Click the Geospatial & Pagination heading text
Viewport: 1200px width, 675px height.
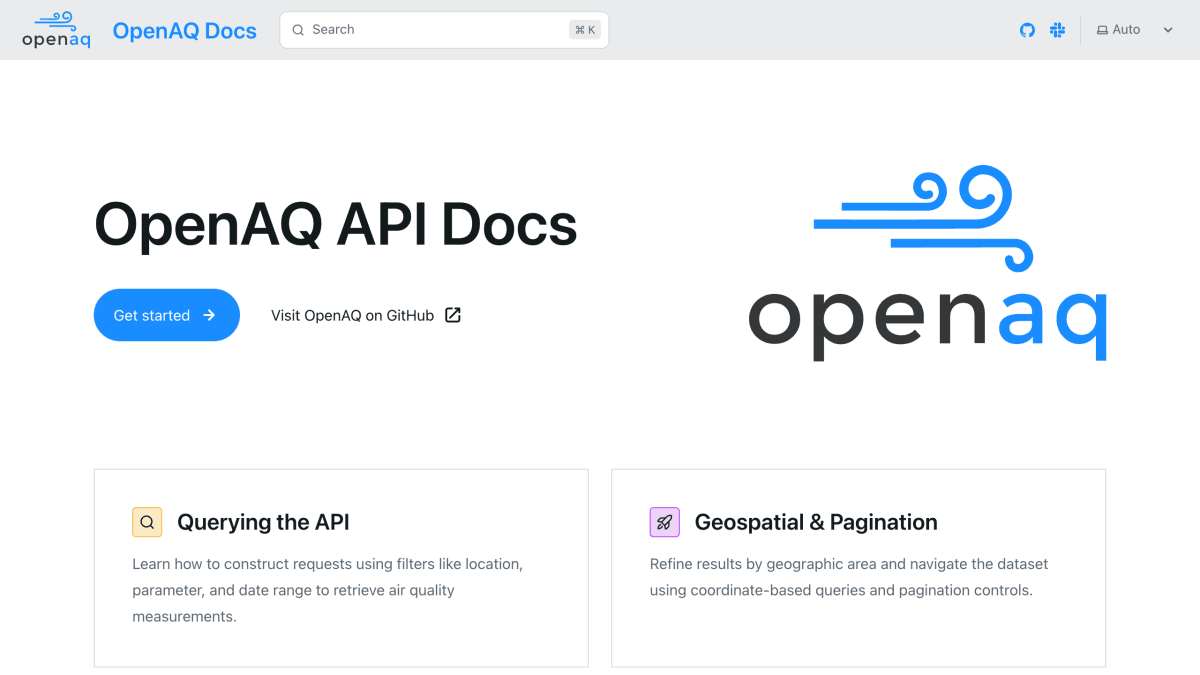[x=816, y=522]
